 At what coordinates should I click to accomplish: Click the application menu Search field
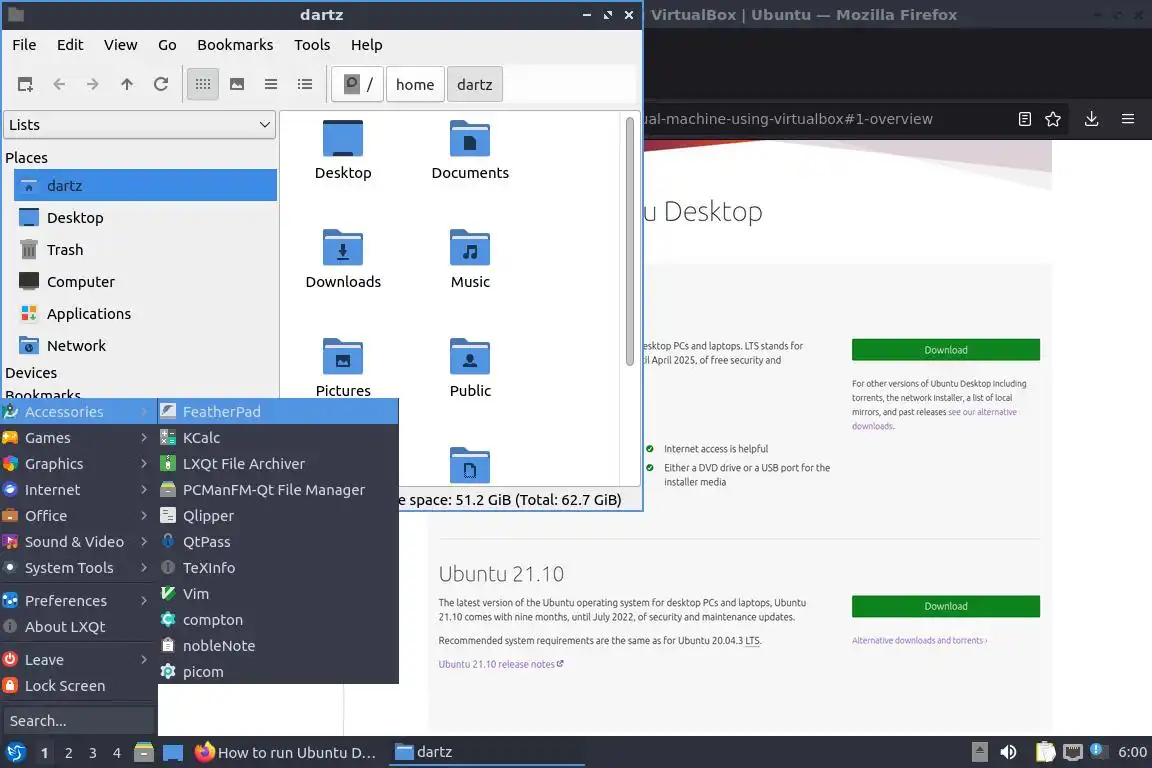click(x=79, y=721)
